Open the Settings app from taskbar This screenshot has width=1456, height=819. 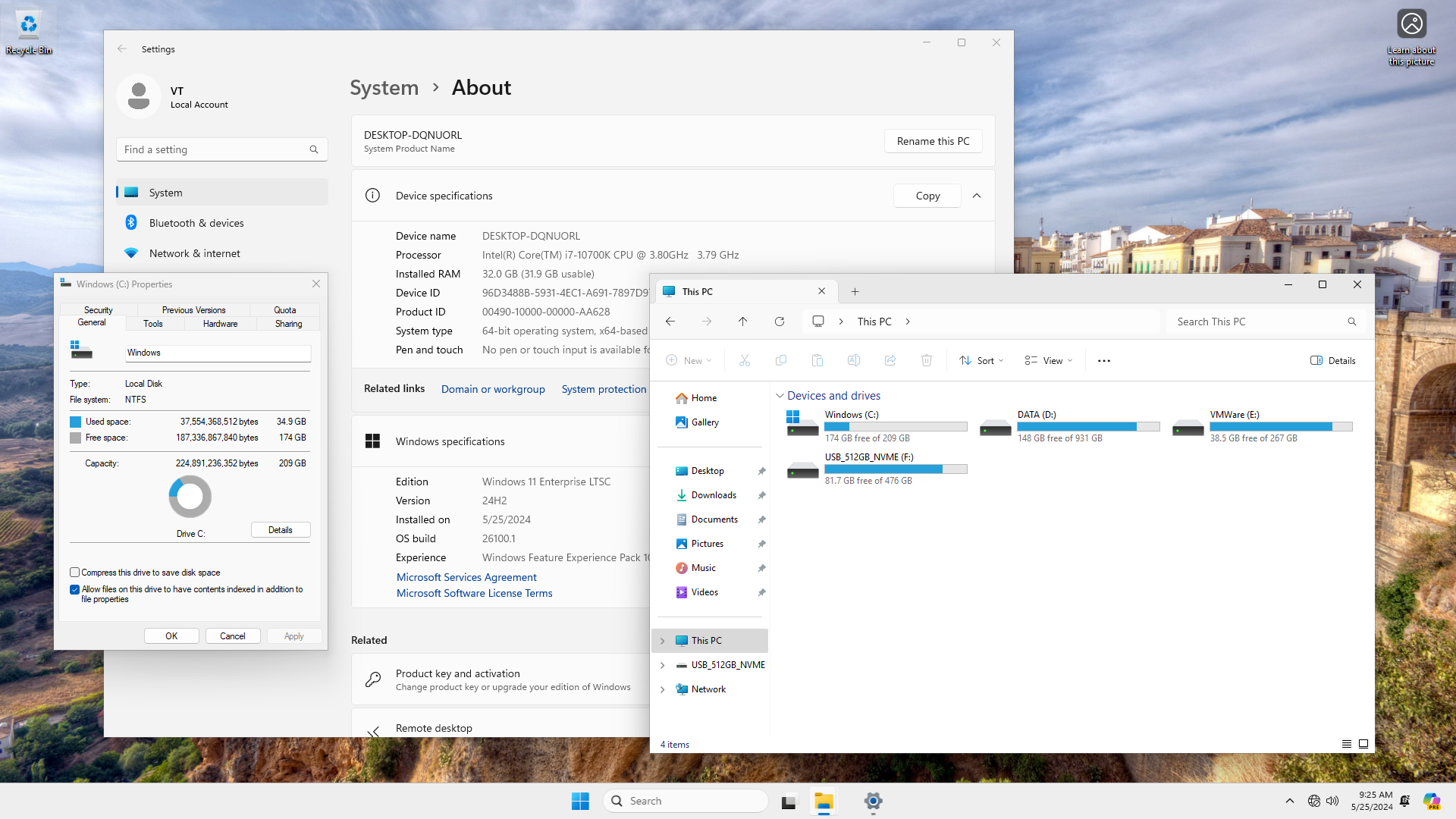pos(873,801)
